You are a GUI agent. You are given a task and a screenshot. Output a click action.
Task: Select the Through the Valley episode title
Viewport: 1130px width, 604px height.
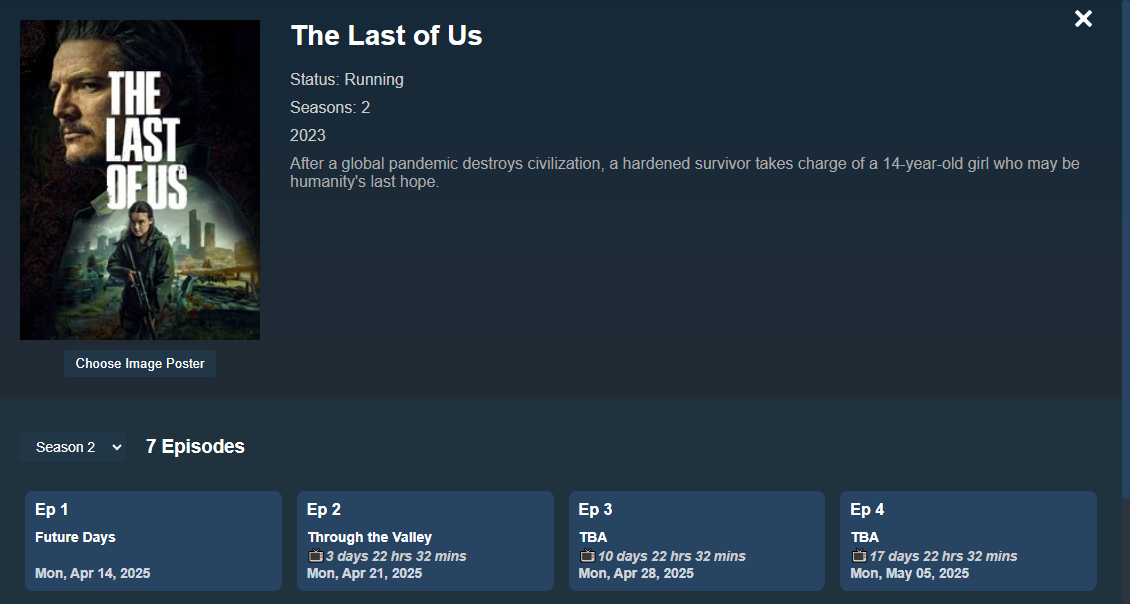(370, 537)
